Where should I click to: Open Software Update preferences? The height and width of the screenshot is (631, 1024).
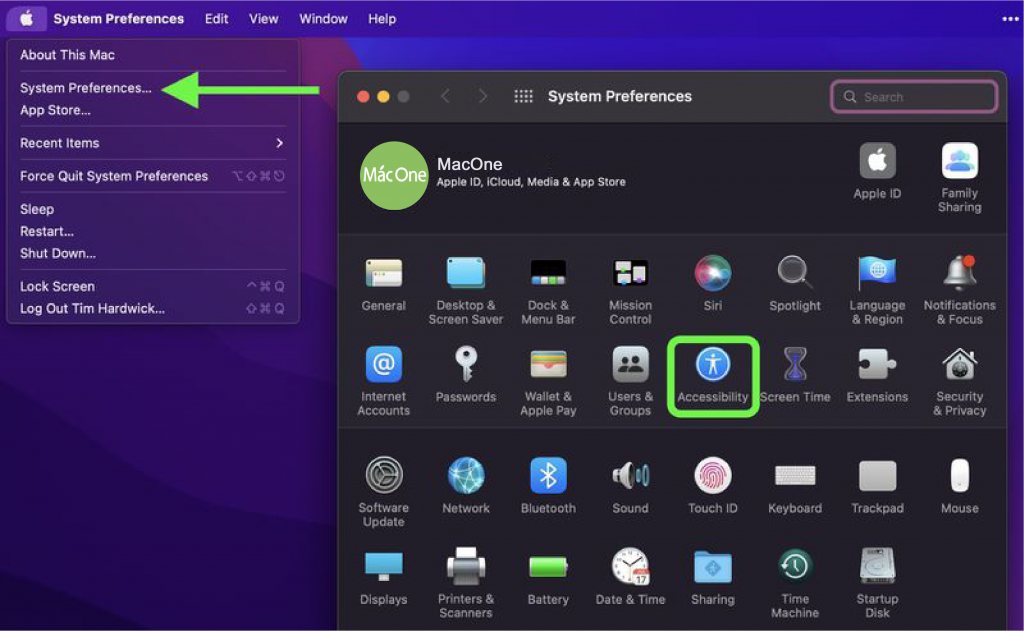coord(383,493)
